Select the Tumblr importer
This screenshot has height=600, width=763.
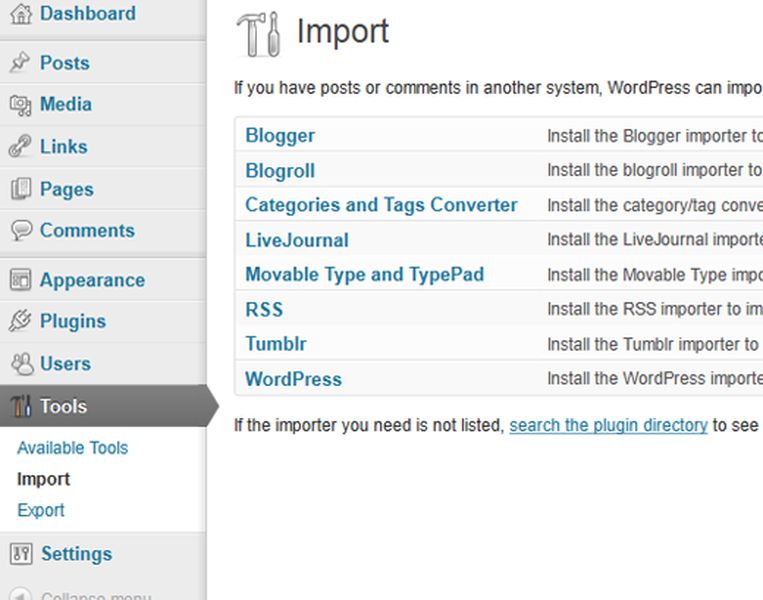click(x=276, y=344)
